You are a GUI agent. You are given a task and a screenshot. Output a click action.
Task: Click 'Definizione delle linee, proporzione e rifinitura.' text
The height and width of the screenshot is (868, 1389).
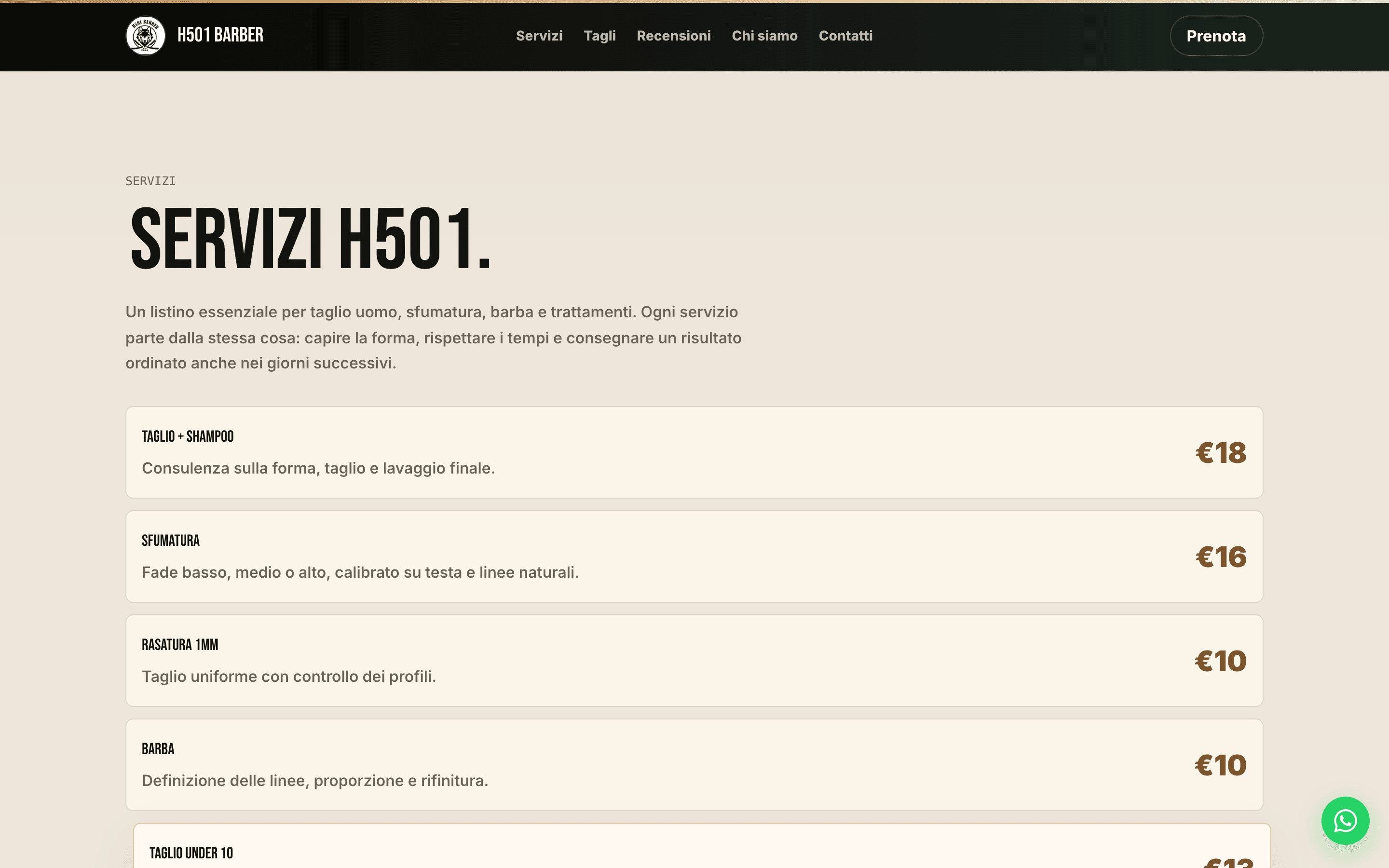pos(315,781)
